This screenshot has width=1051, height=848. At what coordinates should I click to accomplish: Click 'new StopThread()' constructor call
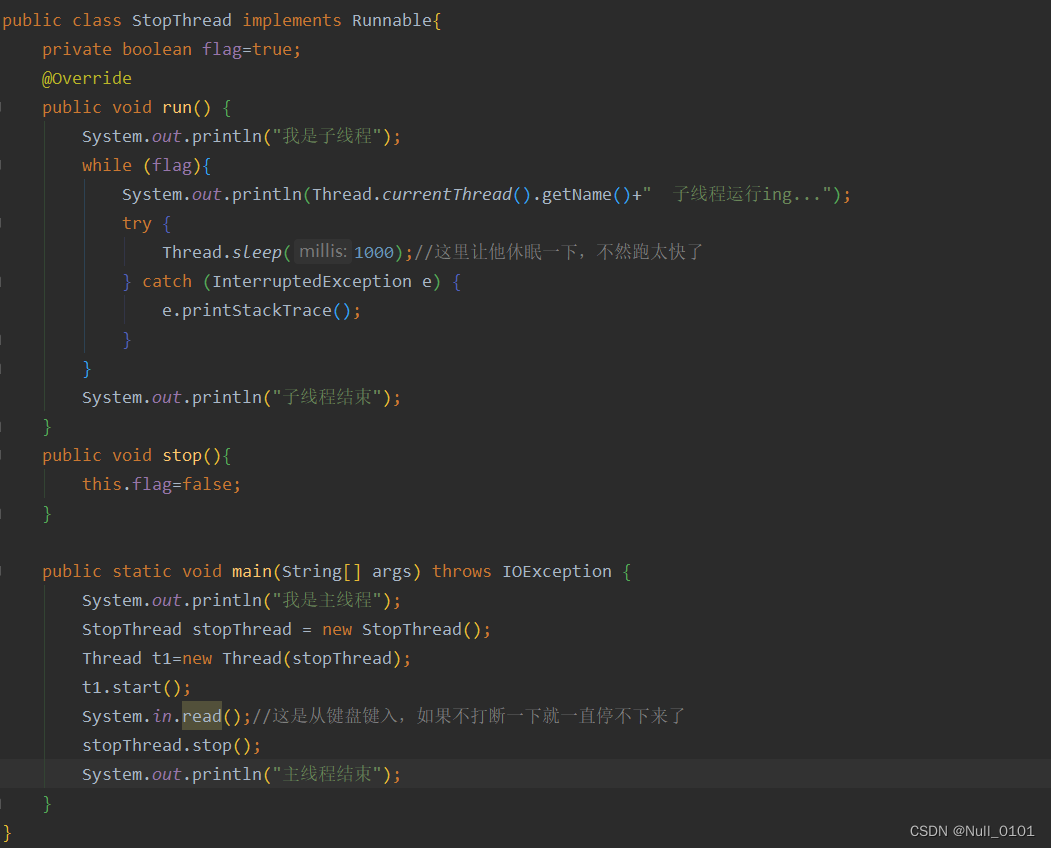(407, 629)
